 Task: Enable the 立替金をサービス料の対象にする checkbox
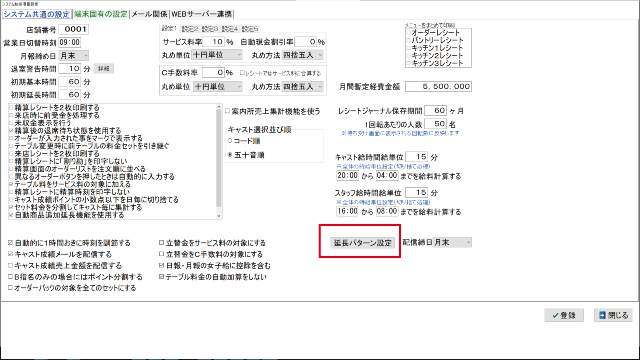click(162, 243)
